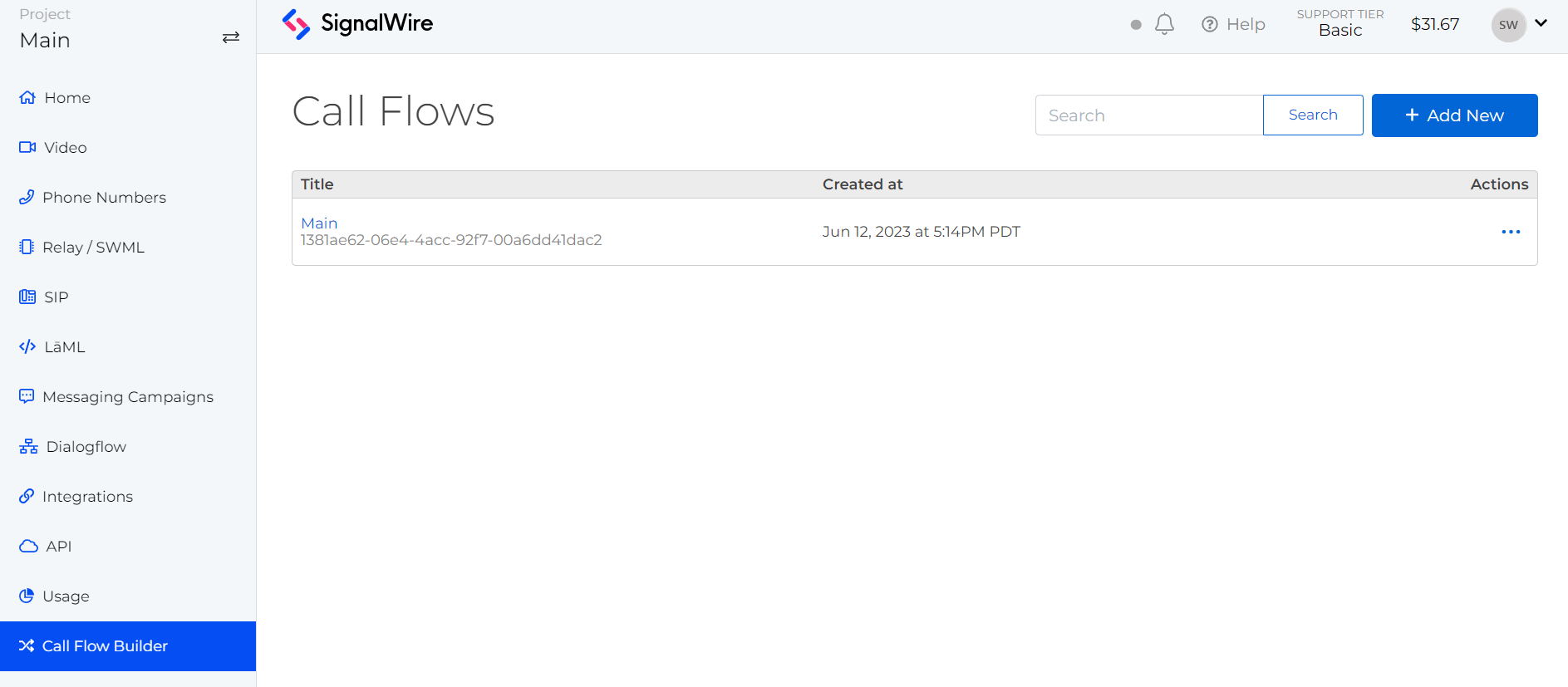Click the SW user avatar
The width and height of the screenshot is (1568, 687).
pos(1508,25)
